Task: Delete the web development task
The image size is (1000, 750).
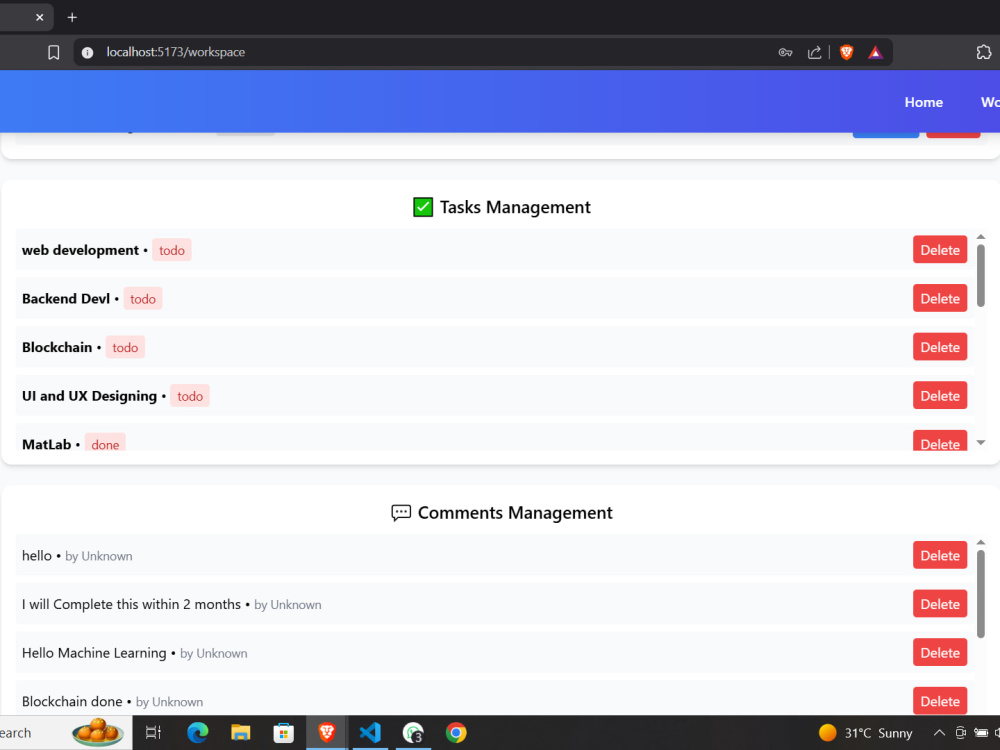Action: click(939, 249)
